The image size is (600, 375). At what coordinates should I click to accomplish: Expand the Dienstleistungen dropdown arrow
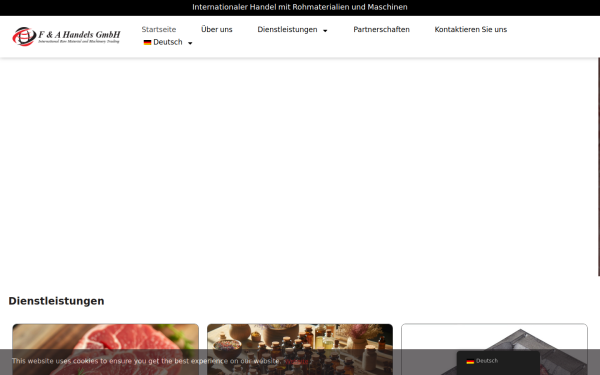click(x=325, y=31)
